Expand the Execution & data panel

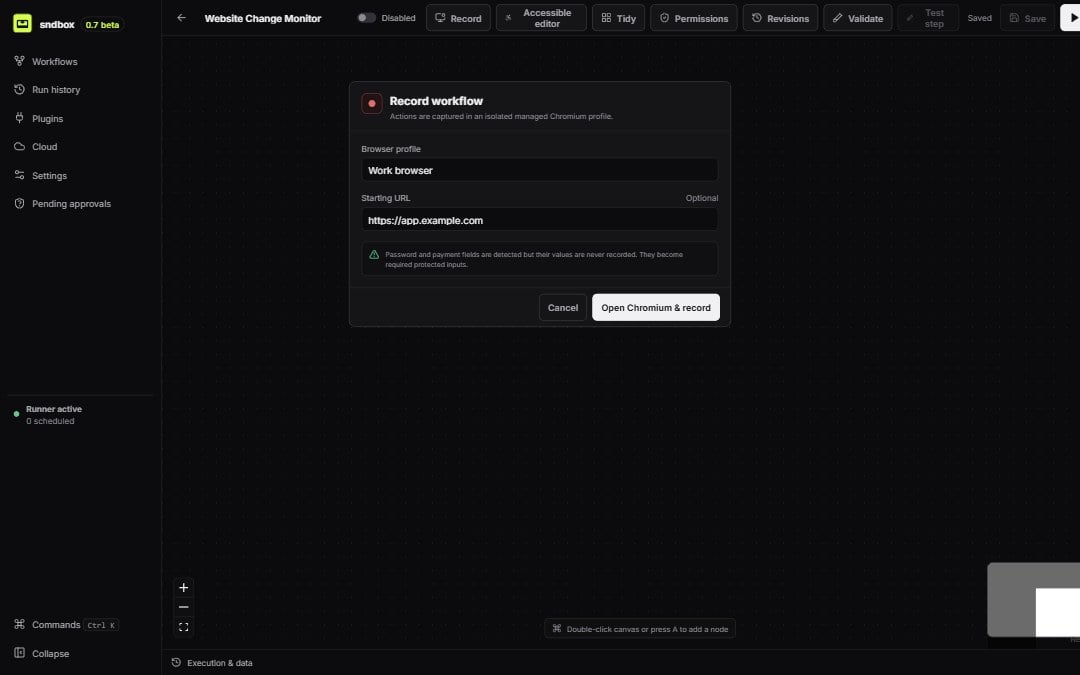coord(212,663)
